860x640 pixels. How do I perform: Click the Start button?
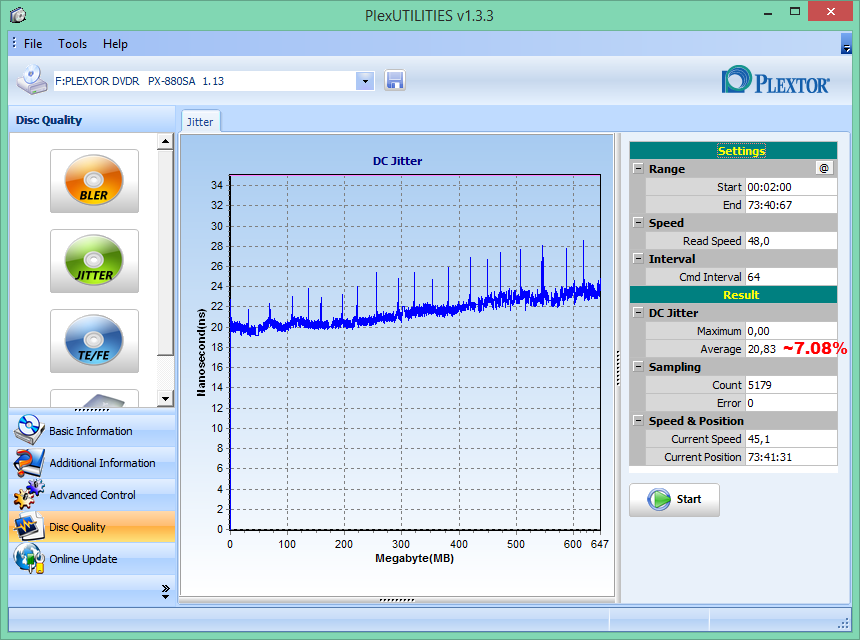pyautogui.click(x=674, y=500)
